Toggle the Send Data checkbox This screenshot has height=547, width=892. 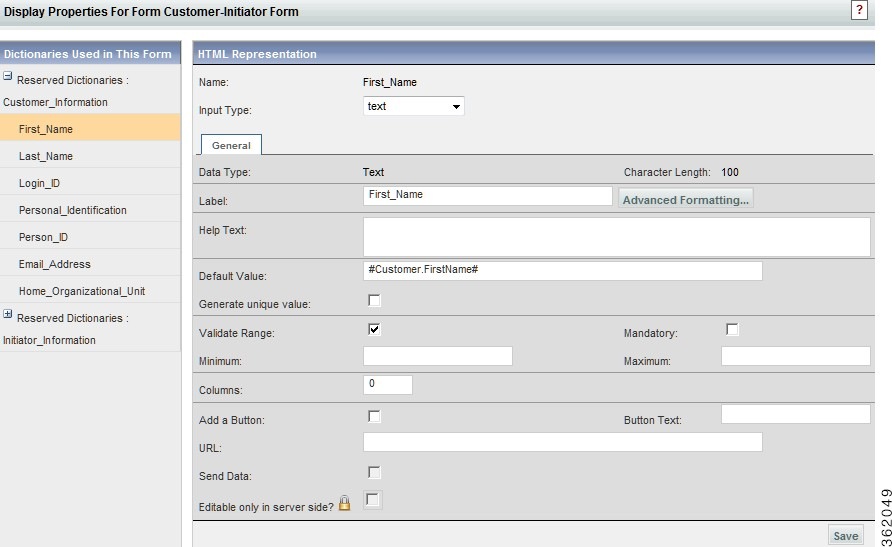374,473
